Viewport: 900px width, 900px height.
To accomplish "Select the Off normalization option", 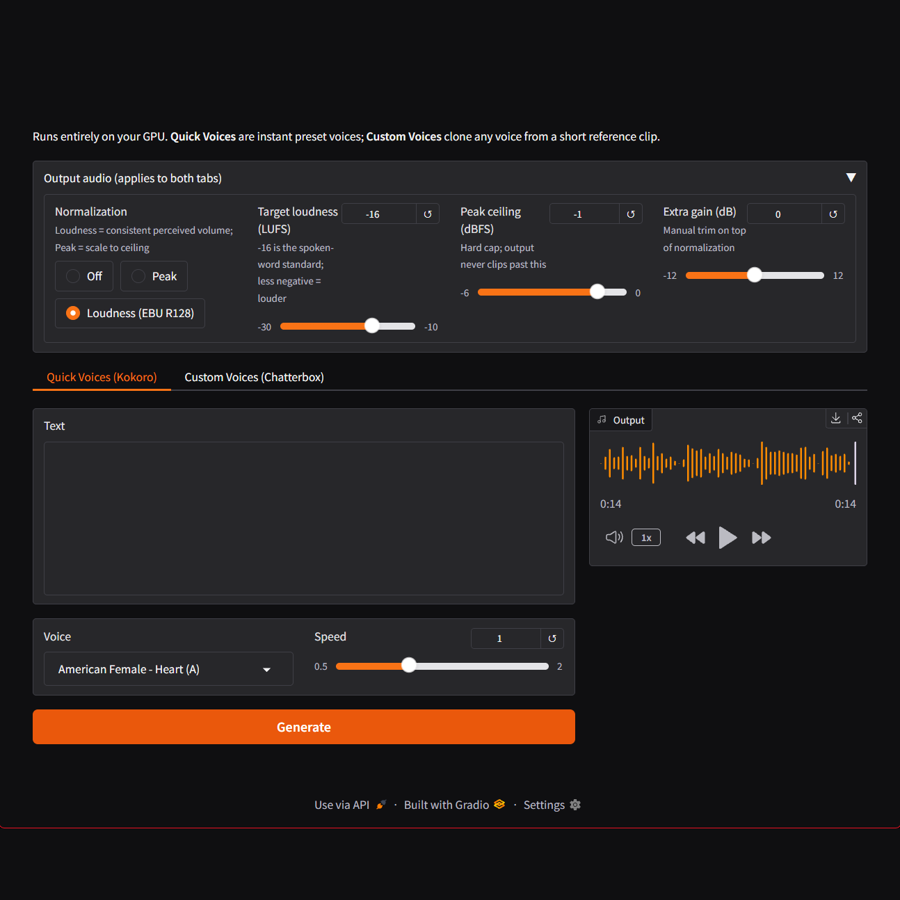I will click(x=84, y=276).
